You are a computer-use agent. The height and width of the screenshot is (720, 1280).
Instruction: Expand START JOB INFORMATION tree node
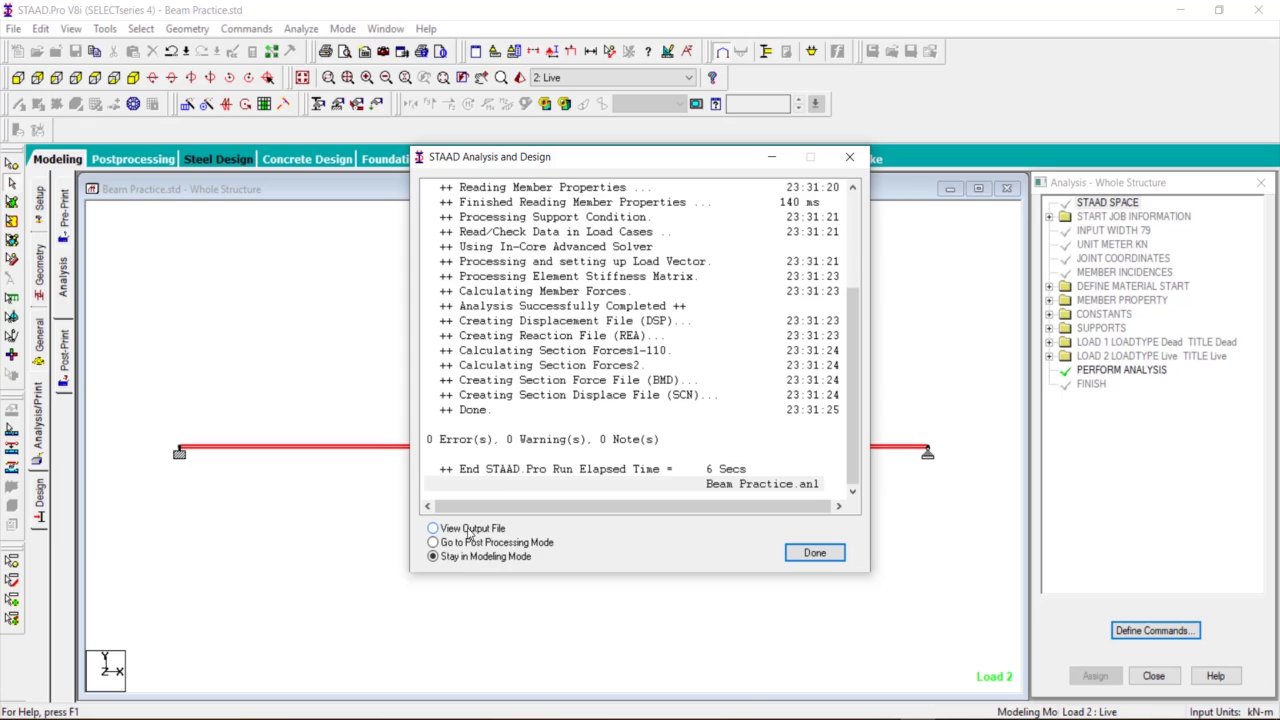(x=1050, y=216)
